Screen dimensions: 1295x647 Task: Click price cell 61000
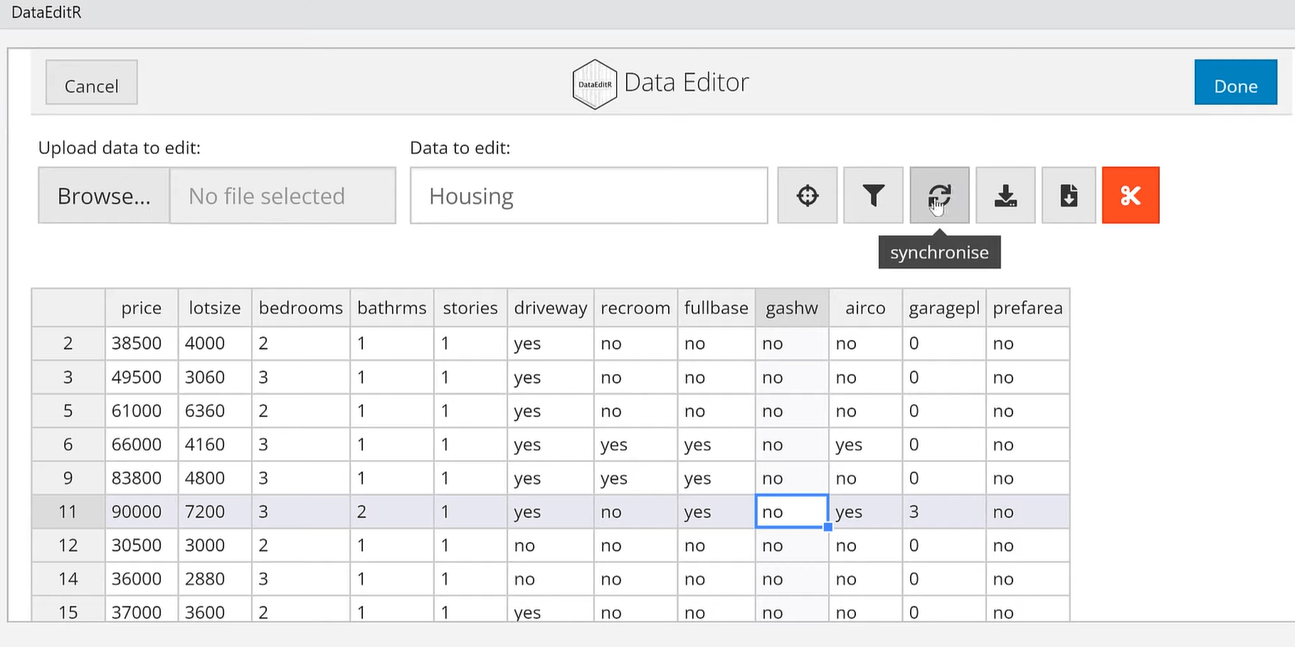pyautogui.click(x=141, y=411)
